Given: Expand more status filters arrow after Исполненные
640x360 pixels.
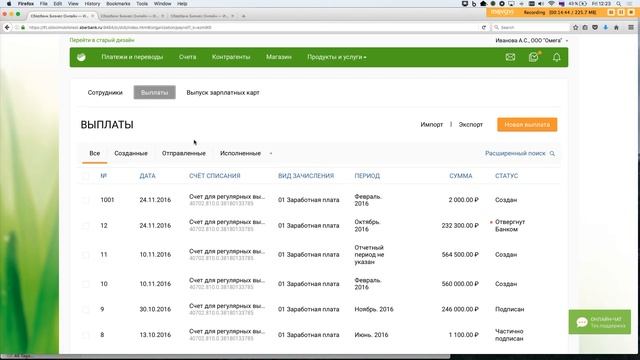Looking at the screenshot, I should point(271,153).
